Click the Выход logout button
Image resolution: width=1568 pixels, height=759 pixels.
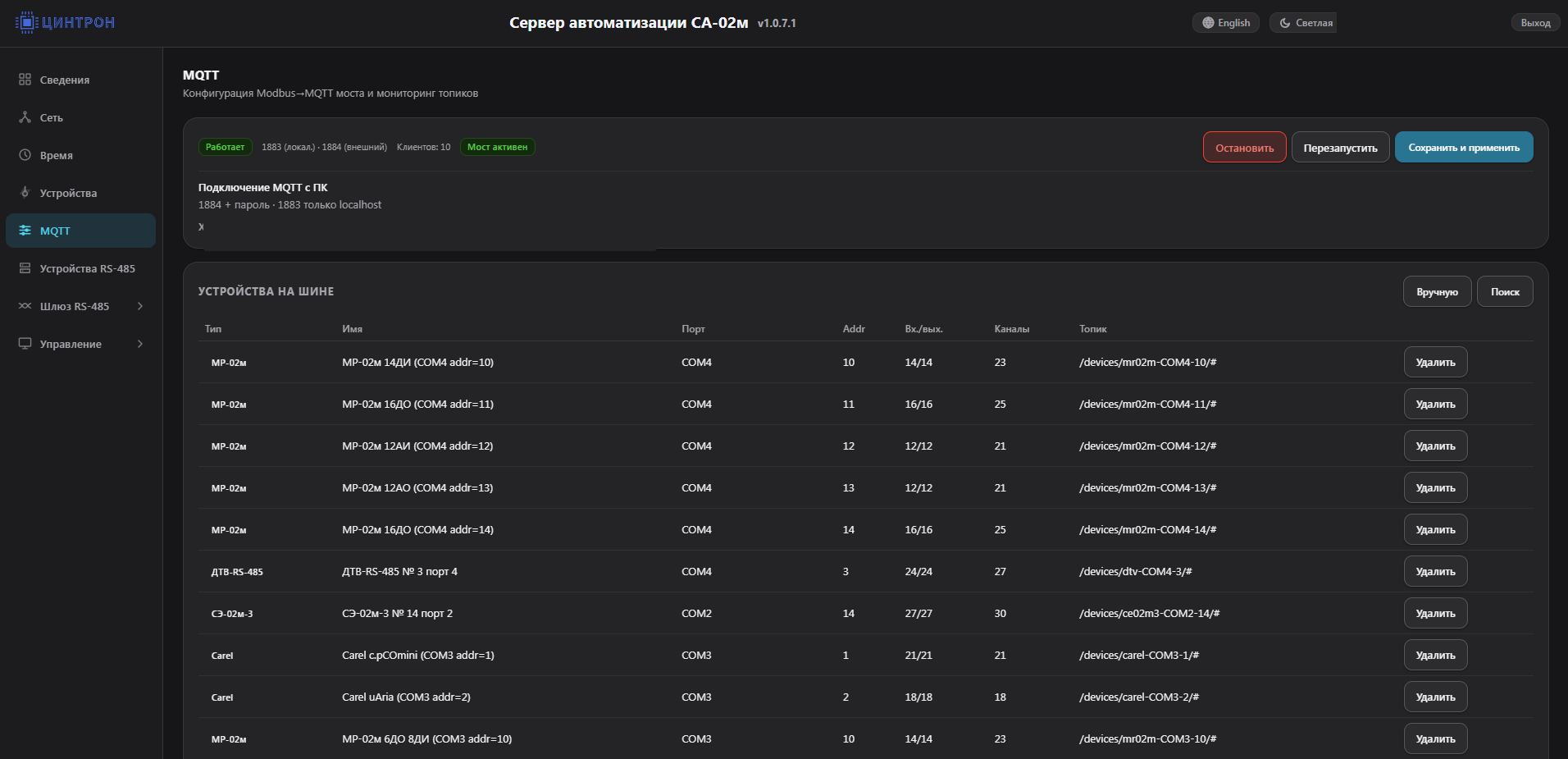(x=1535, y=23)
